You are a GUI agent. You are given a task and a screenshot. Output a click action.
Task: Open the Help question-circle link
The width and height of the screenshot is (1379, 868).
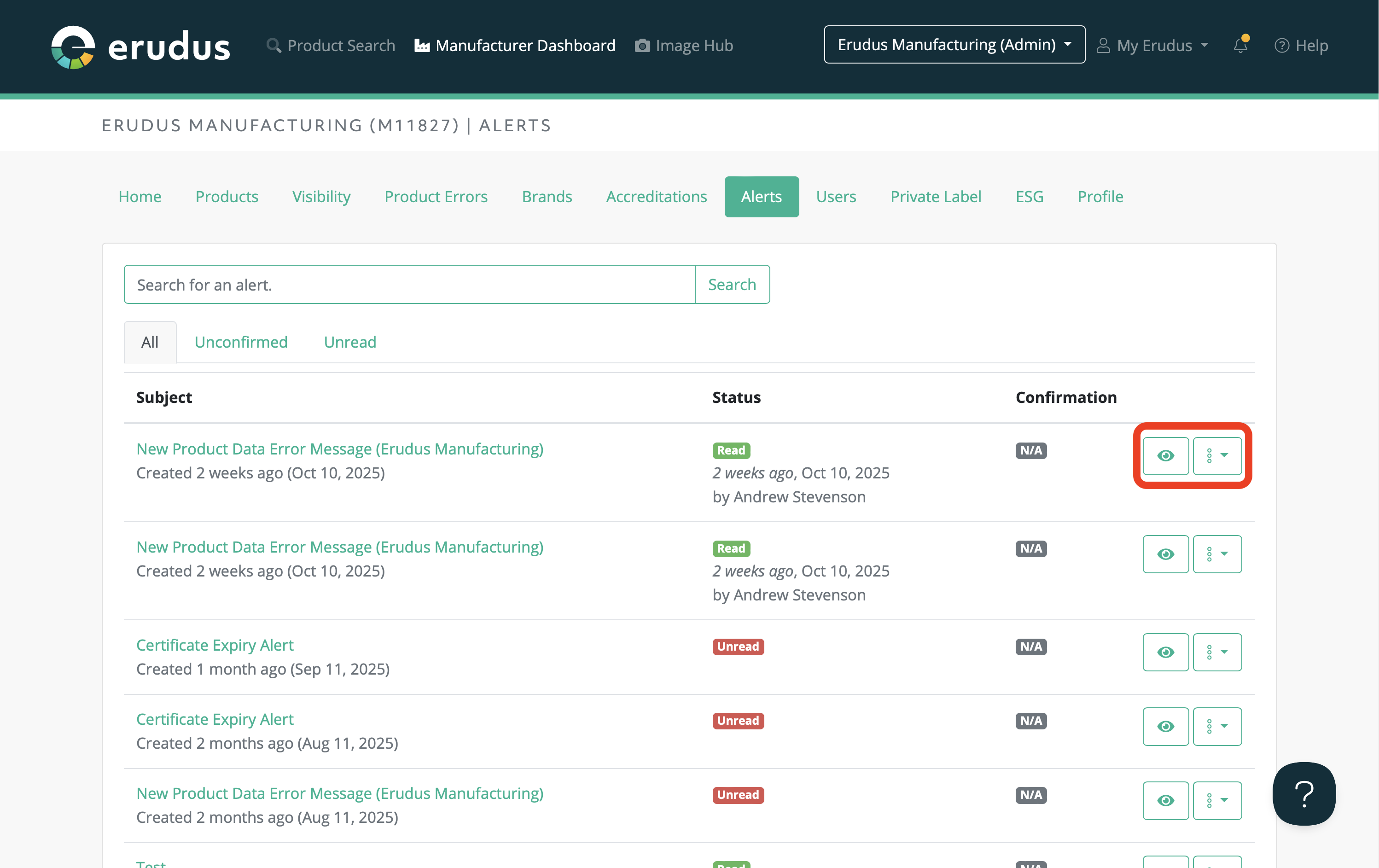pos(1281,45)
